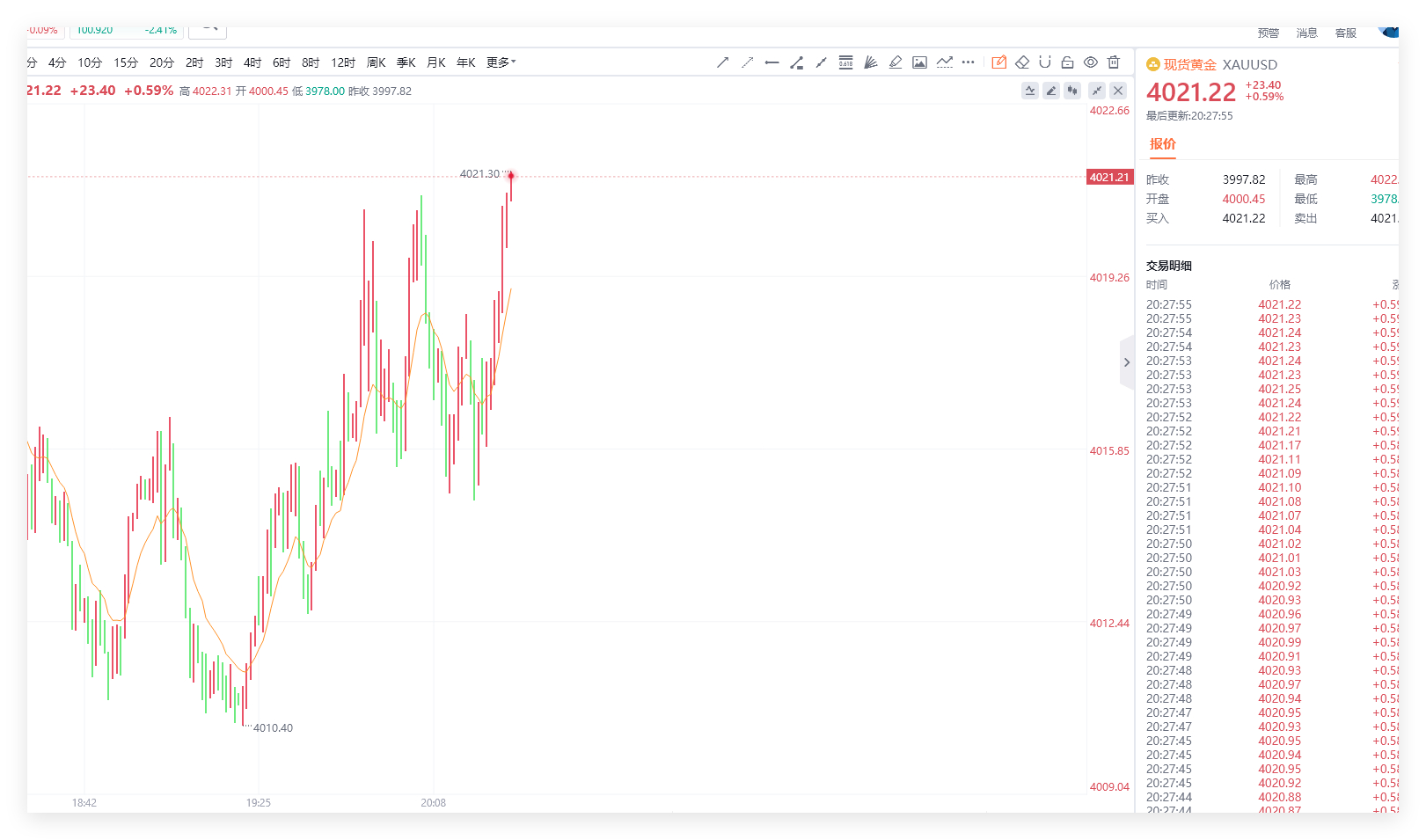The height and width of the screenshot is (840, 1426).
Task: Click the trend chart line icon
Action: pos(944,62)
